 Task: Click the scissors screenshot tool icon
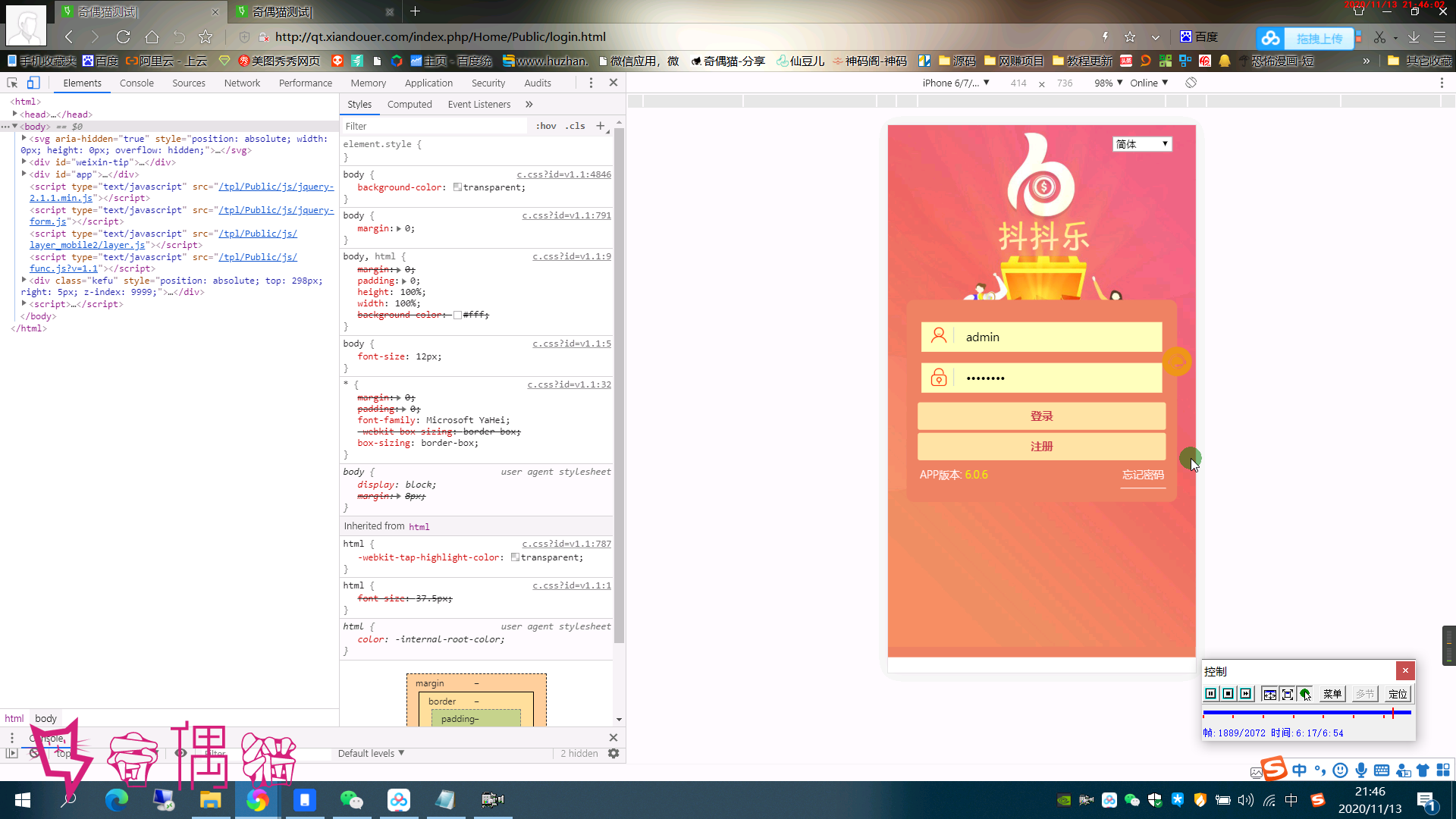pos(1379,36)
